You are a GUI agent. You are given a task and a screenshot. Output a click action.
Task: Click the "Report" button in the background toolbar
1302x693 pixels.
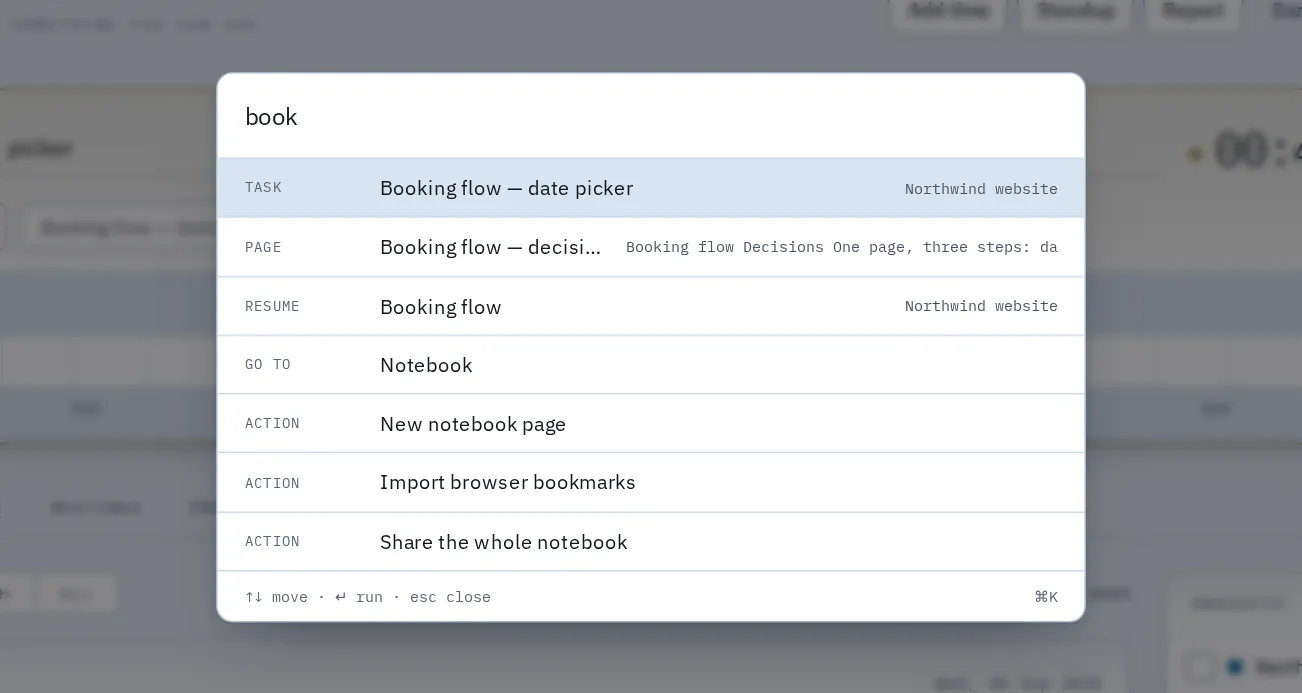point(1193,11)
